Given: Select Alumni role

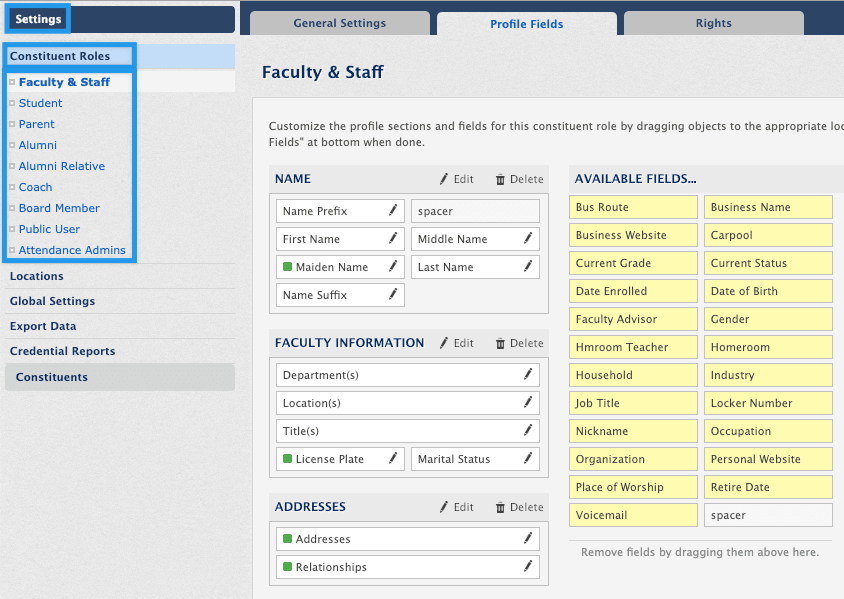Looking at the screenshot, I should (x=38, y=145).
